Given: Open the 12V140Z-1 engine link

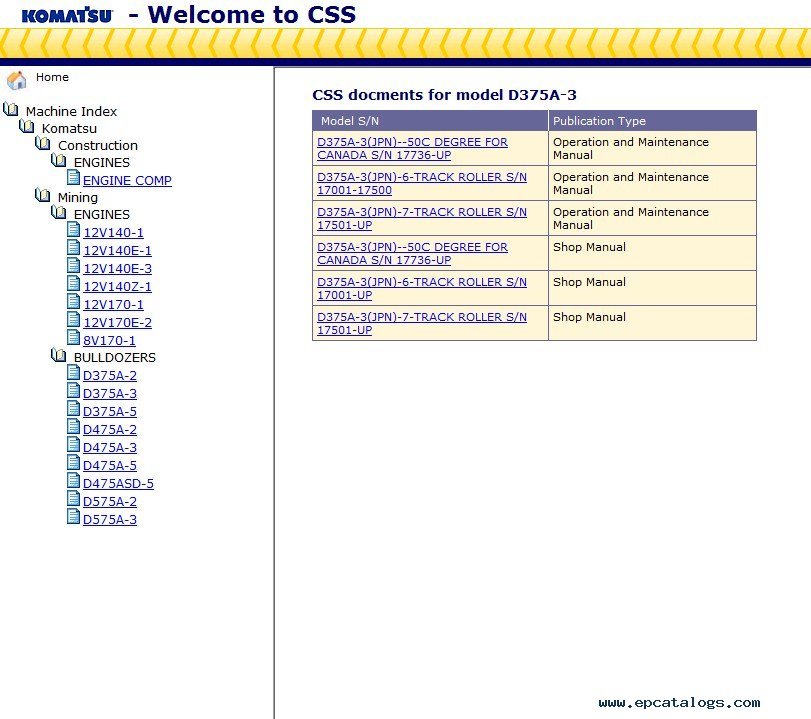Looking at the screenshot, I should 117,287.
